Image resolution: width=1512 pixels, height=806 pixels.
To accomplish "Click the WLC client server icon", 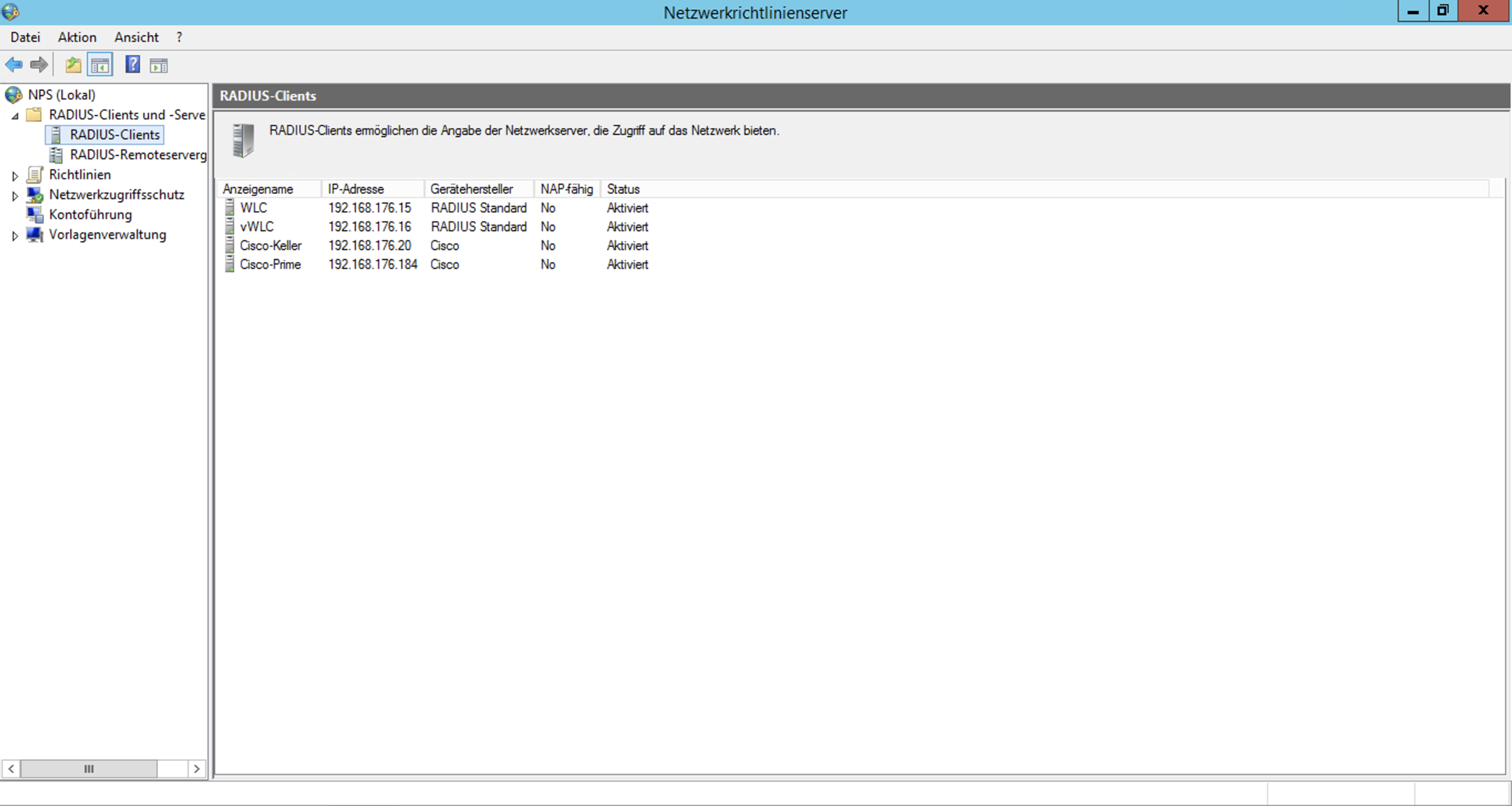I will 230,208.
